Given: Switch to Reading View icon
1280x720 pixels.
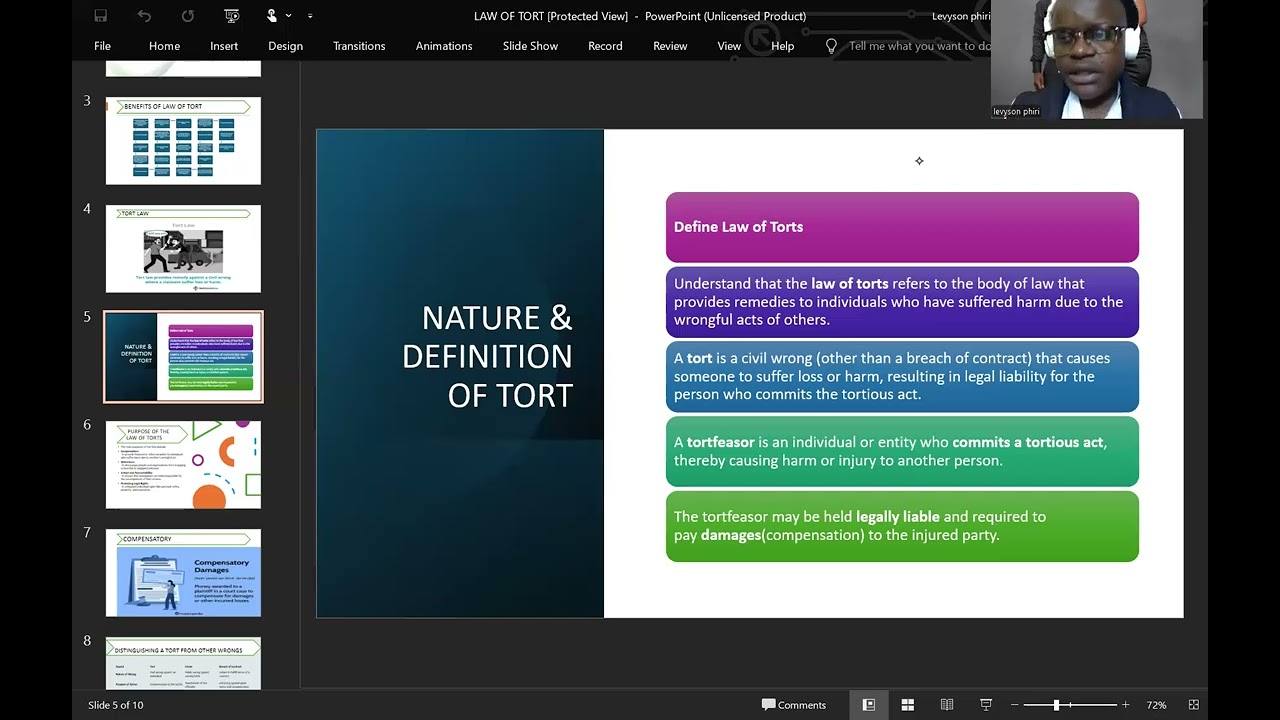Looking at the screenshot, I should 947,705.
